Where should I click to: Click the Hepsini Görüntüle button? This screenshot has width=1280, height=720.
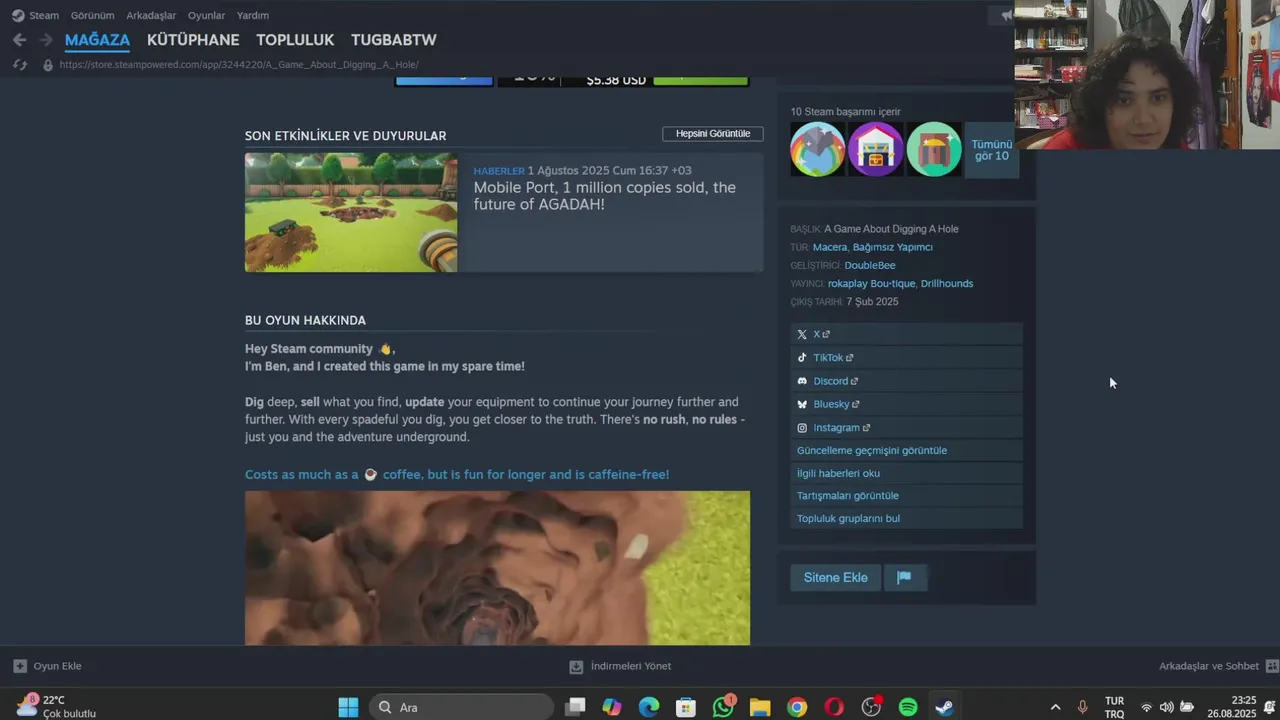click(713, 134)
